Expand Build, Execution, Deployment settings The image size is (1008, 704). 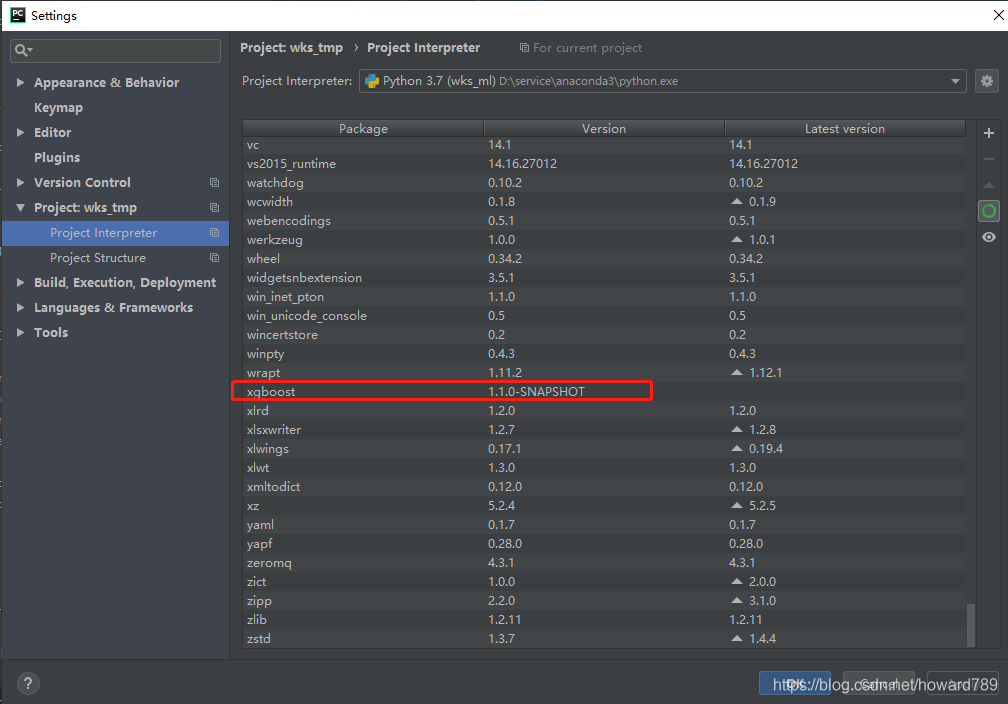point(22,282)
